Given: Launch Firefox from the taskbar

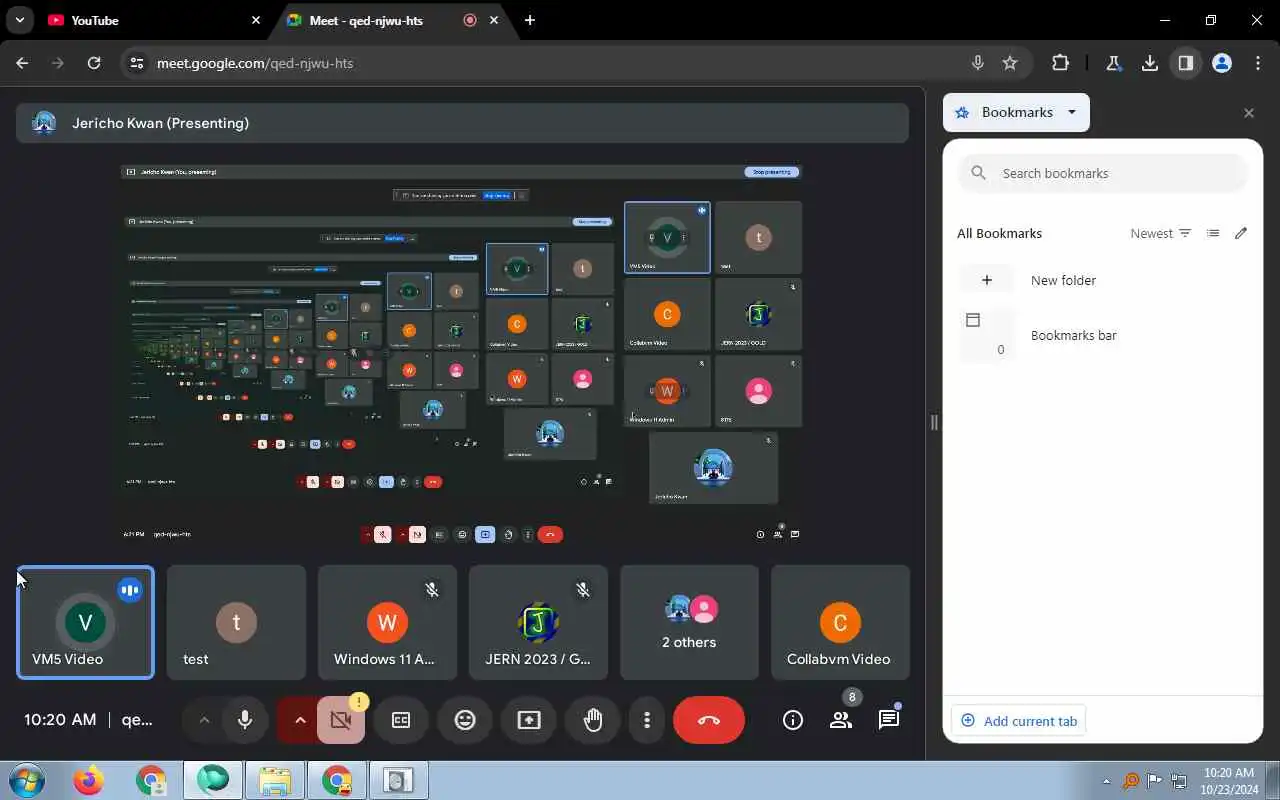Looking at the screenshot, I should tap(88, 780).
